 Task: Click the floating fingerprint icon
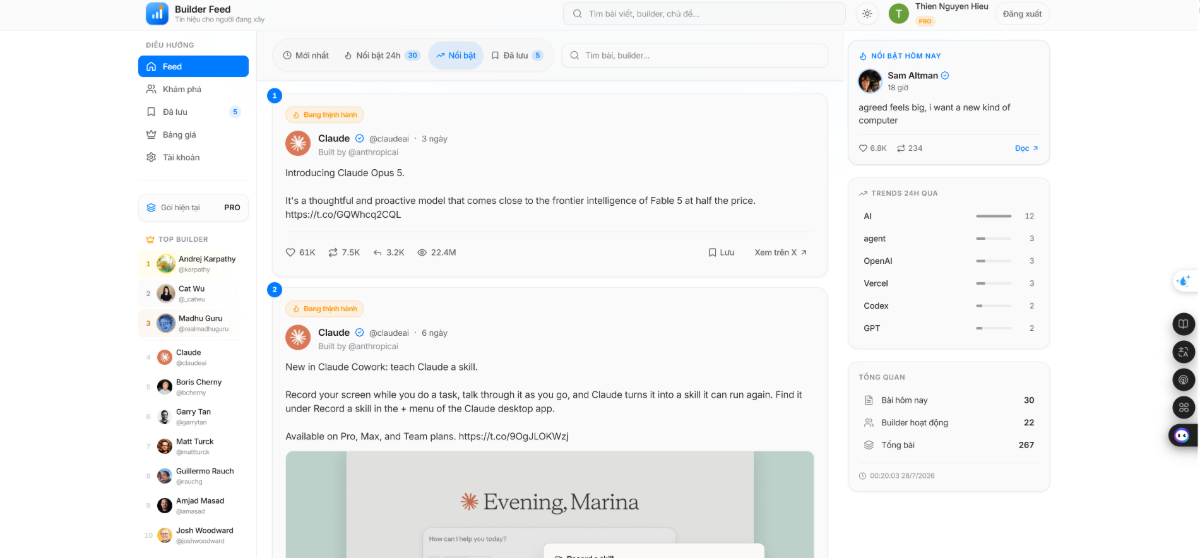(1184, 379)
